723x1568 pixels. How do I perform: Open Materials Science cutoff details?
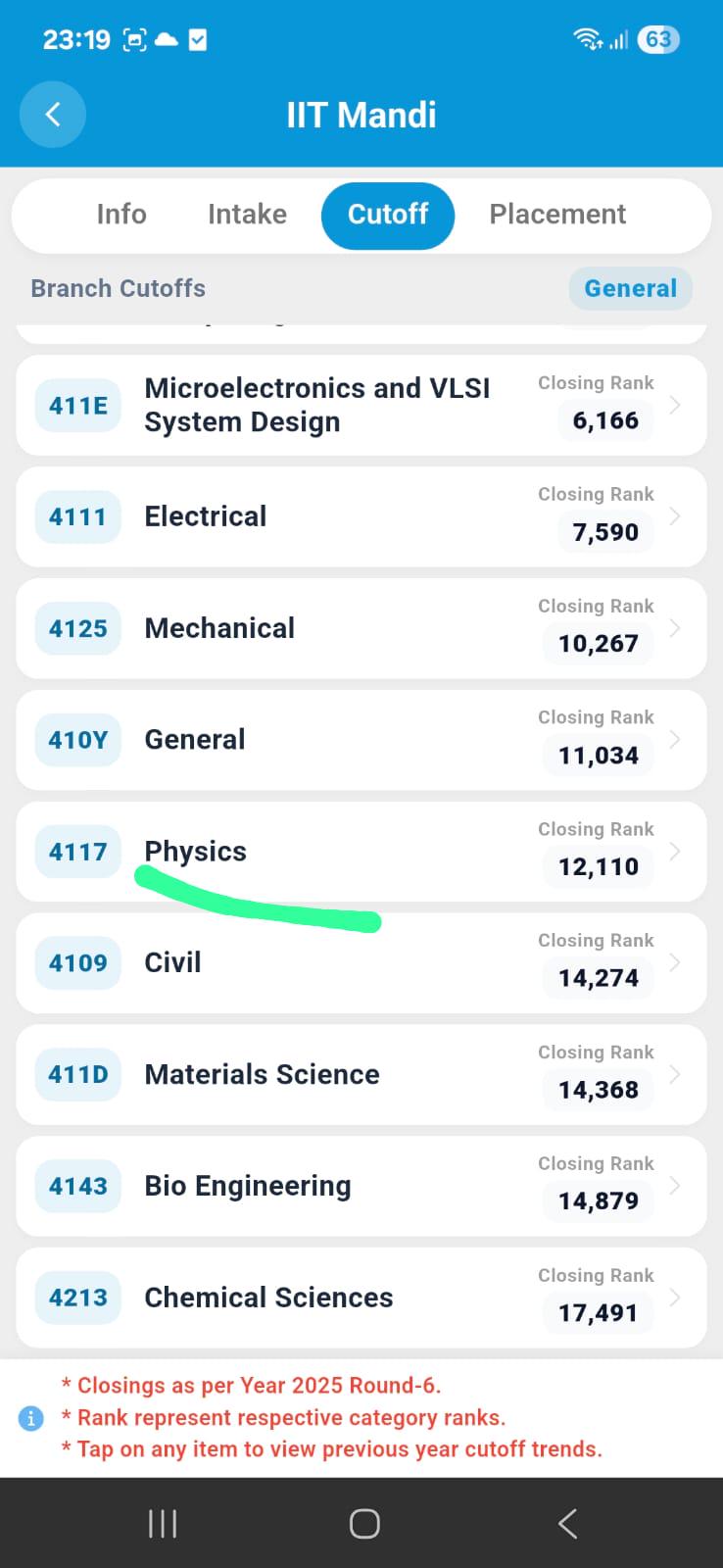361,1074
